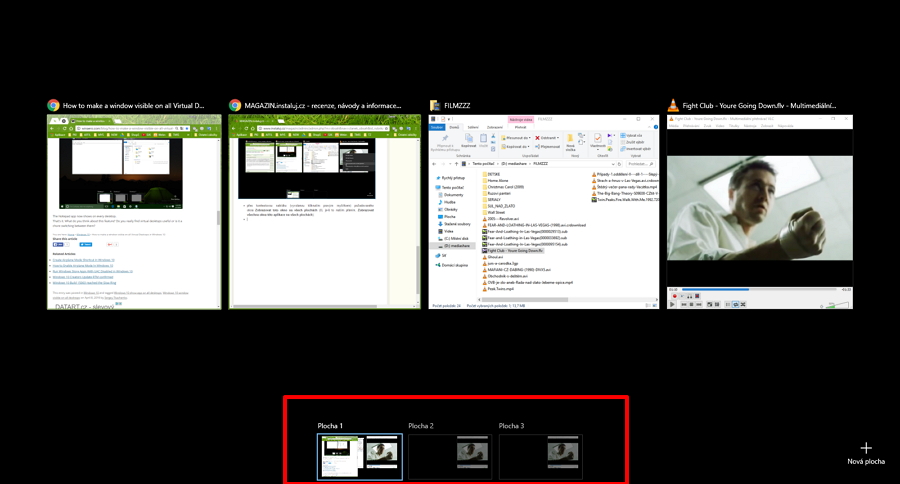
Task: Open the Soubor tab in FILMZZZ Explorer
Action: 437,127
